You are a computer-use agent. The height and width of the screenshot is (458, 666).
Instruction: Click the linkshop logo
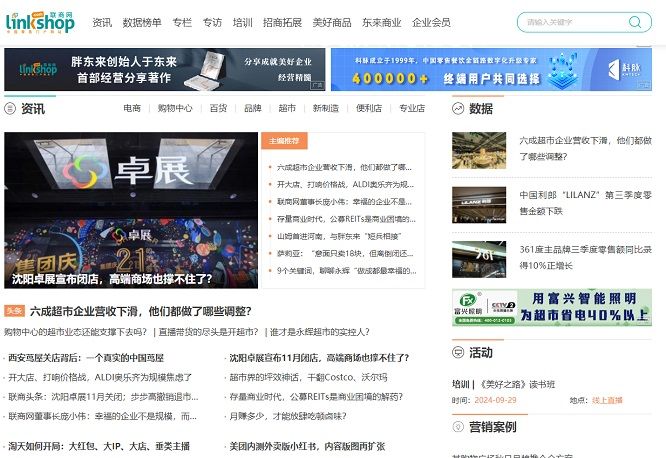click(x=40, y=22)
